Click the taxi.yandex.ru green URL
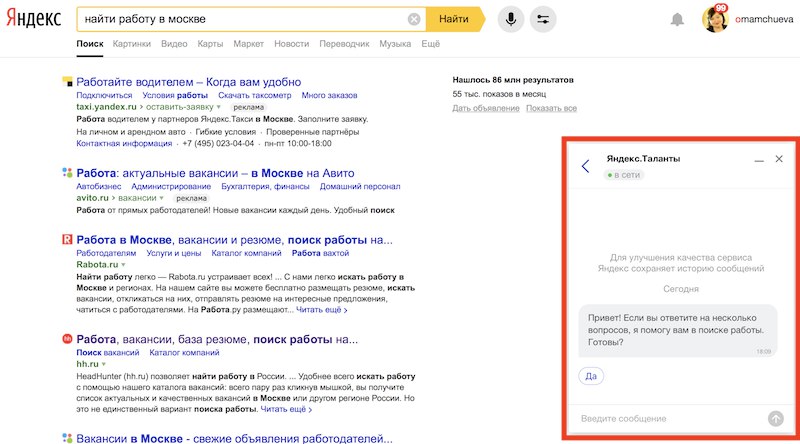Image resolution: width=800 pixels, height=444 pixels. click(x=106, y=107)
